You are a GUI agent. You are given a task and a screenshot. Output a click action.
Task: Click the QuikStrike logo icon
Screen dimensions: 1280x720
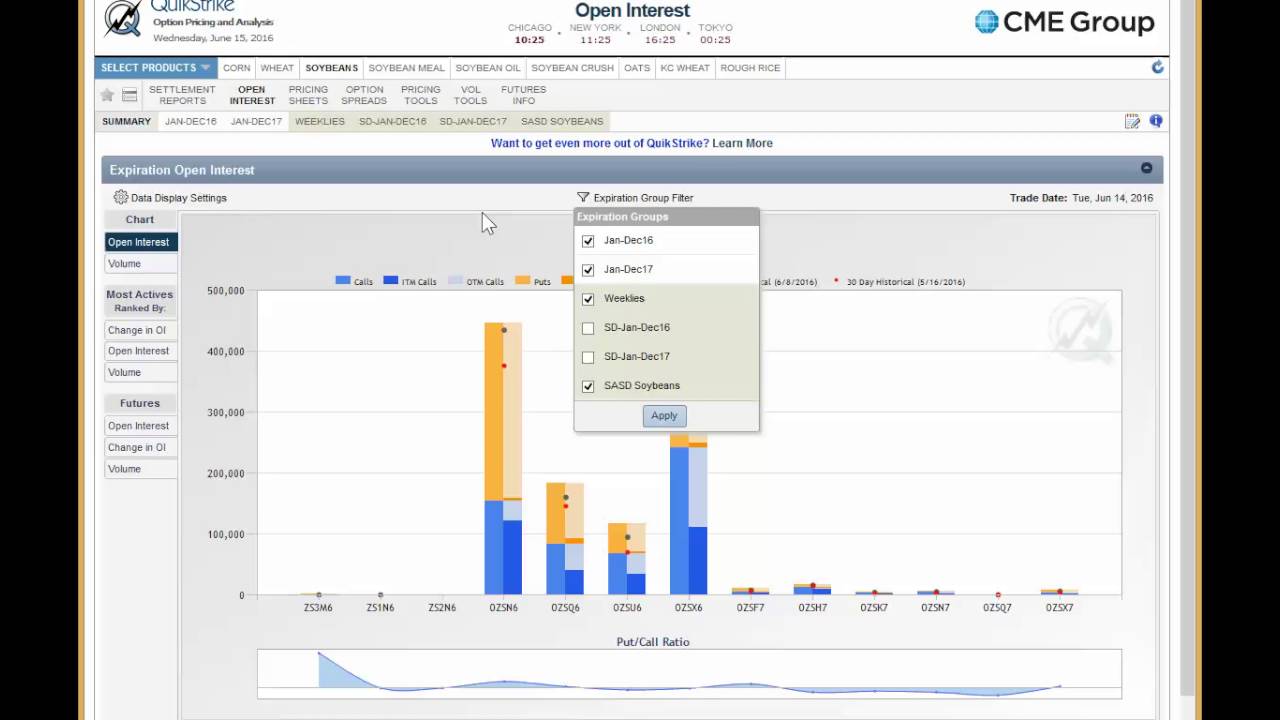(x=123, y=19)
